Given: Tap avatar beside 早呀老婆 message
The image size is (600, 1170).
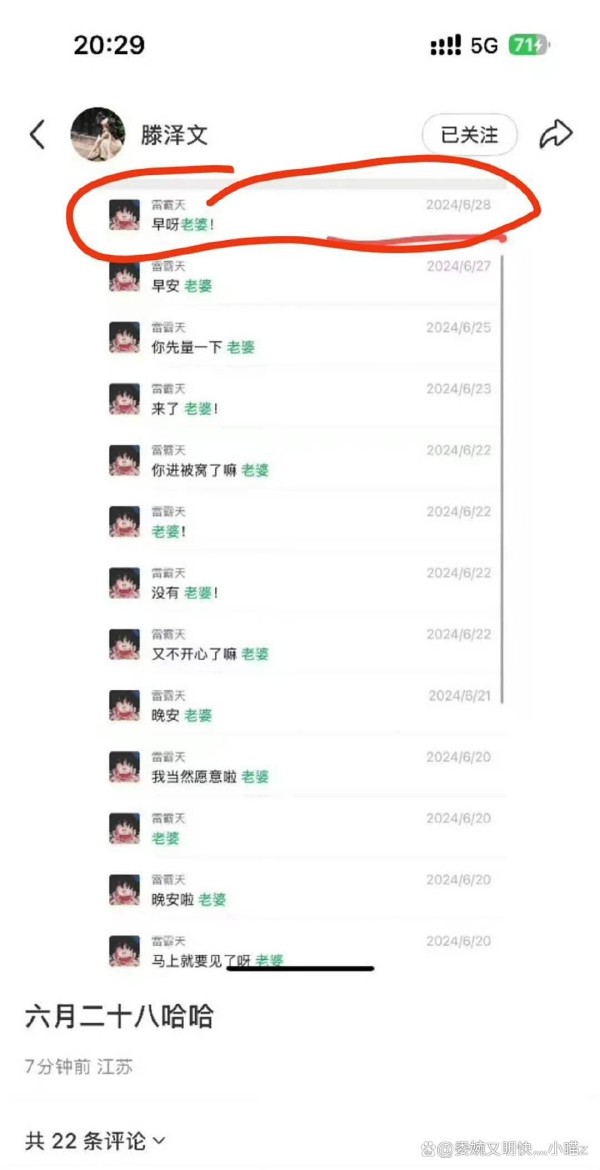Looking at the screenshot, I should click(124, 214).
